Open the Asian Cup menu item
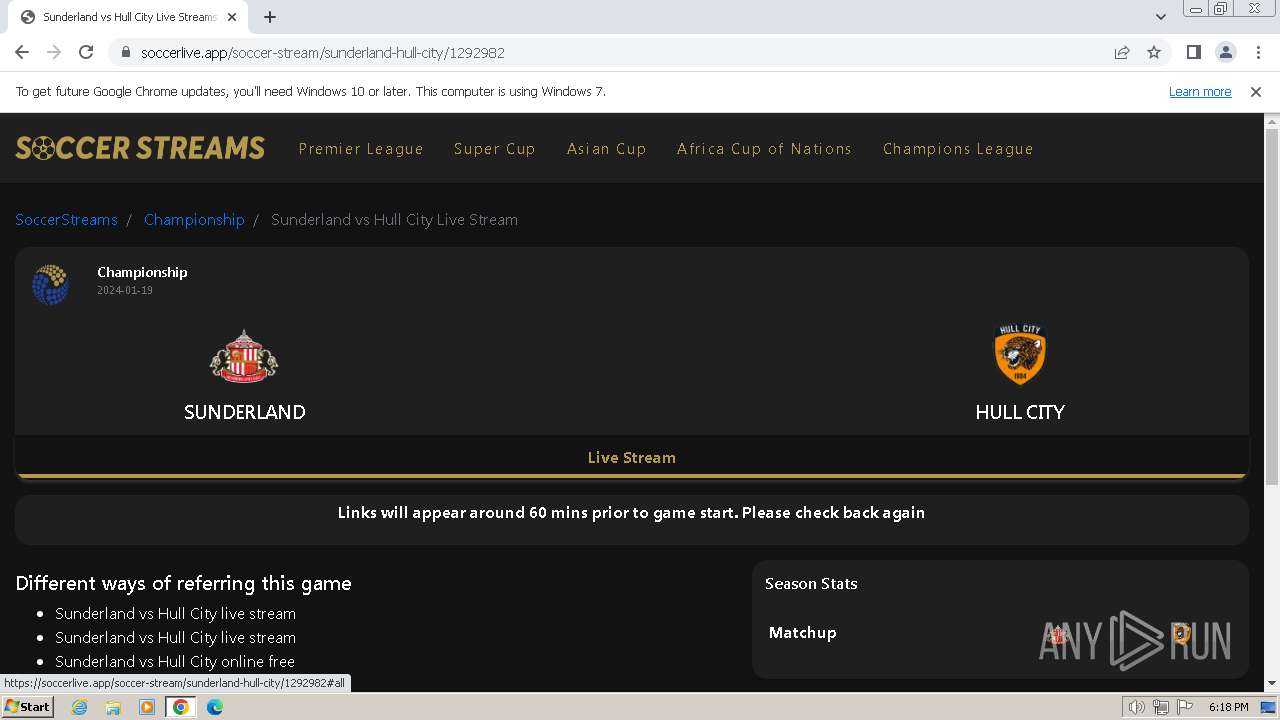 pos(606,149)
